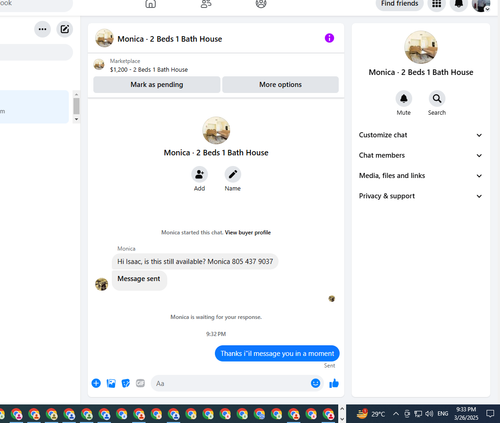Click the chat list scrollbar down arrow

tap(76, 119)
